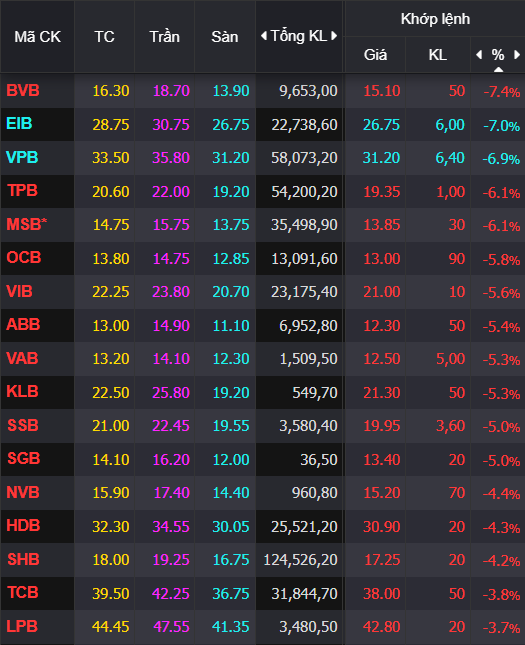
Task: Click VAB matched volume 5,00
Action: tap(451, 359)
